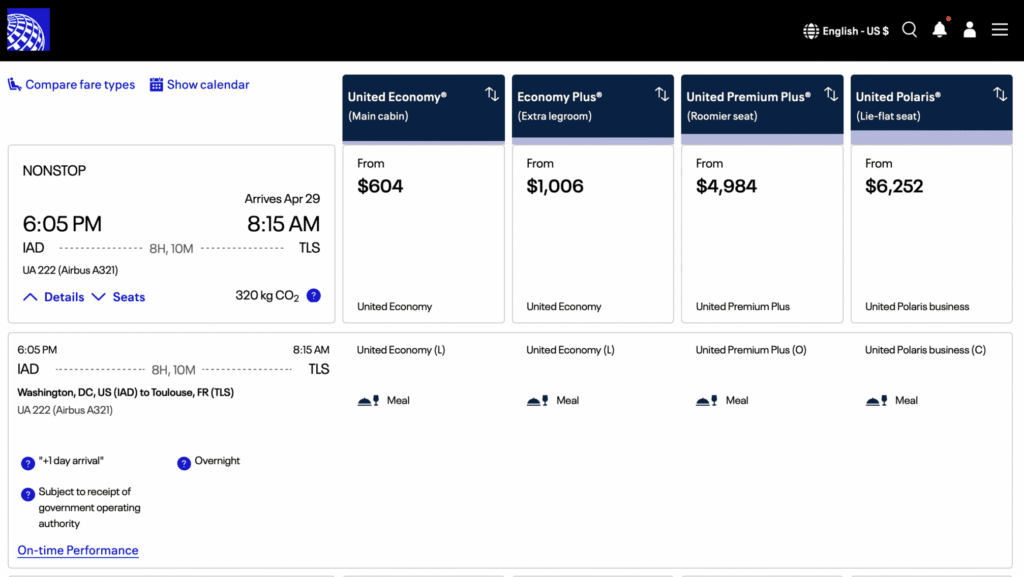The height and width of the screenshot is (577, 1024).
Task: Click the large 8:15 AM arrival time
Action: [283, 224]
